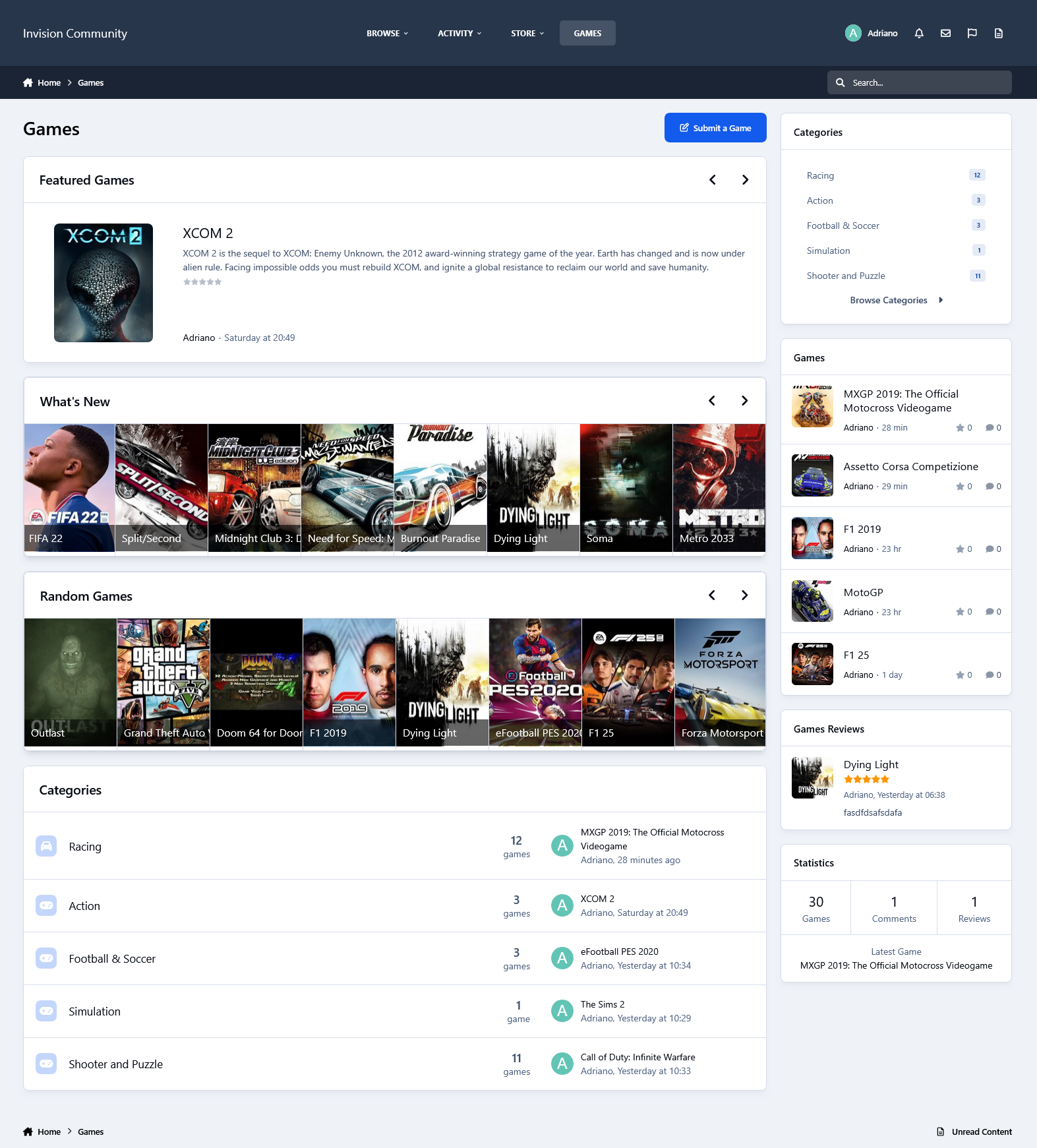Click the Home icon in top breadcrumb
The image size is (1037, 1148).
[28, 82]
